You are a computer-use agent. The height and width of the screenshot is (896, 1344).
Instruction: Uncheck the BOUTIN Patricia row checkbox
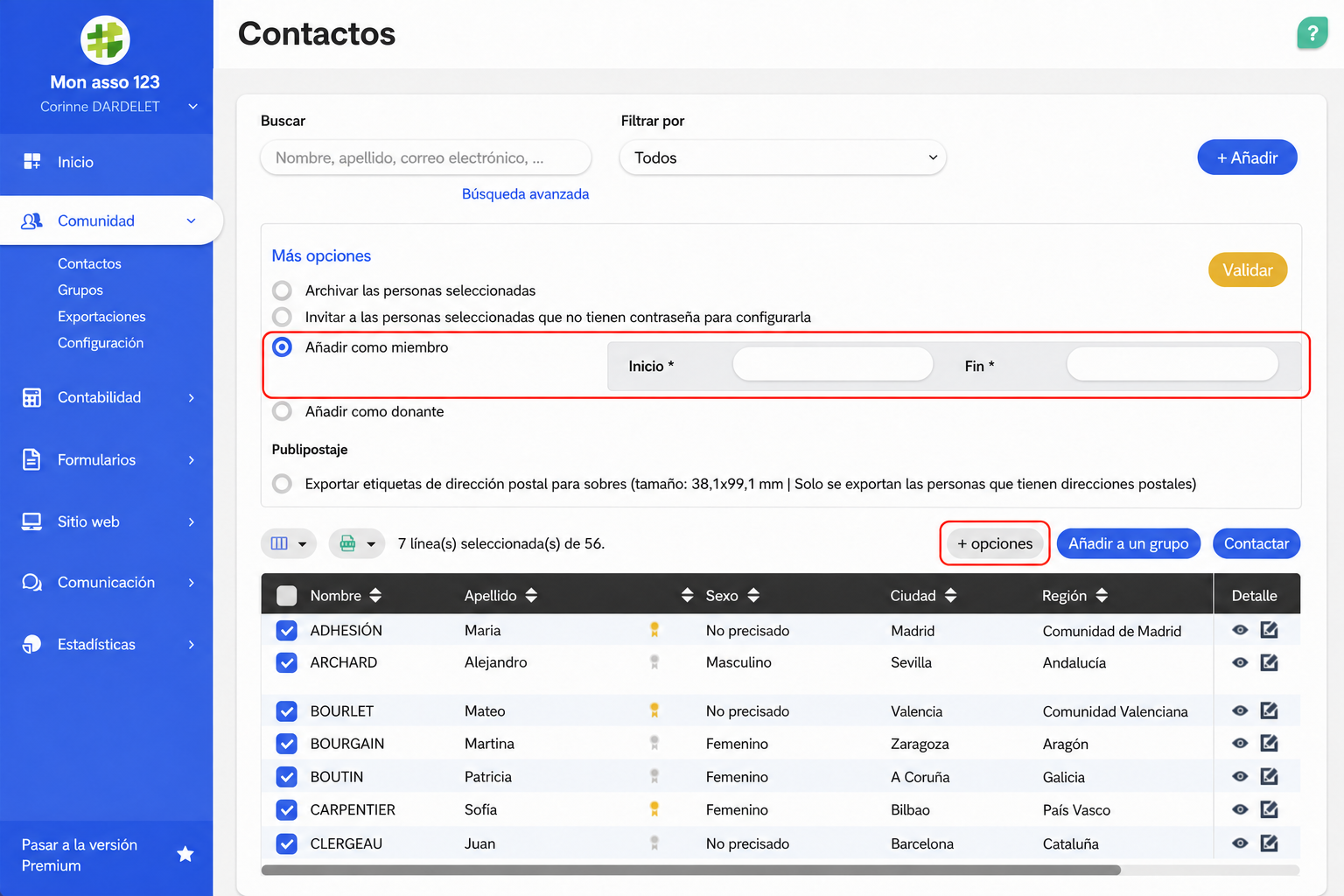click(286, 776)
